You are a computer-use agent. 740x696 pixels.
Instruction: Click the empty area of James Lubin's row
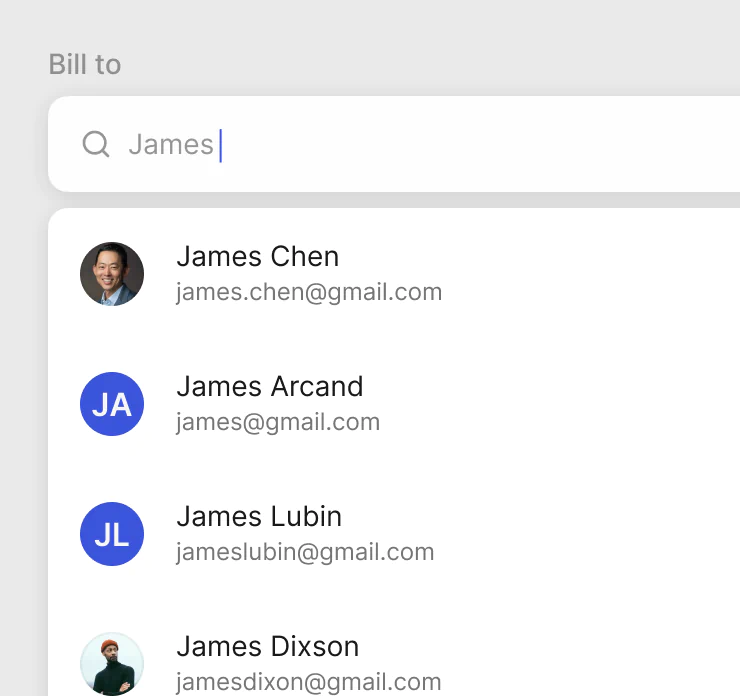(x=600, y=534)
